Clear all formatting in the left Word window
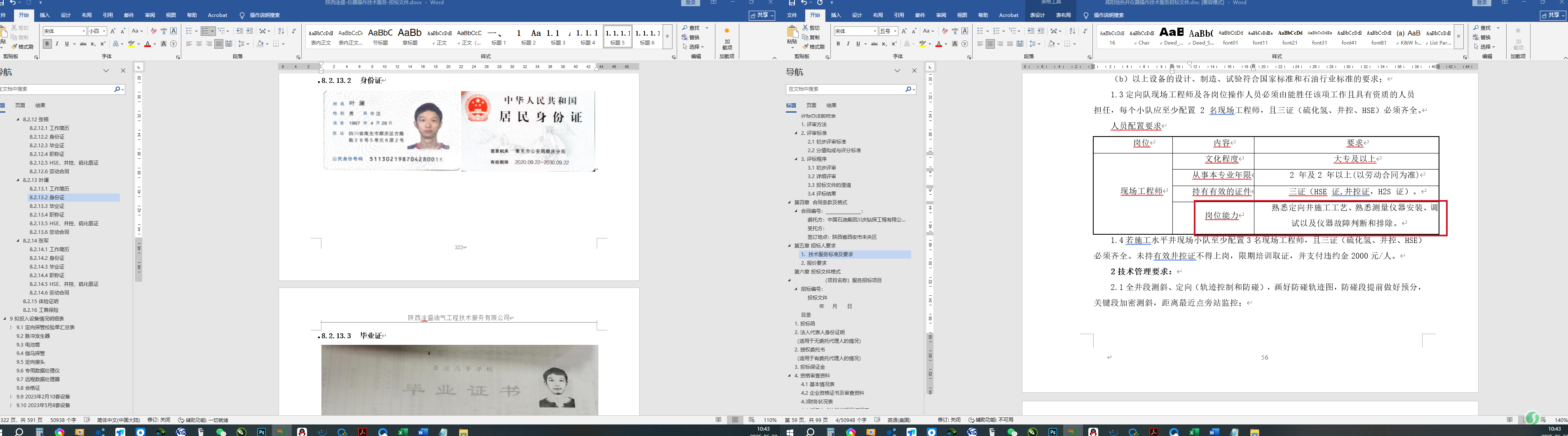This screenshot has height=436, width=1568. [153, 31]
